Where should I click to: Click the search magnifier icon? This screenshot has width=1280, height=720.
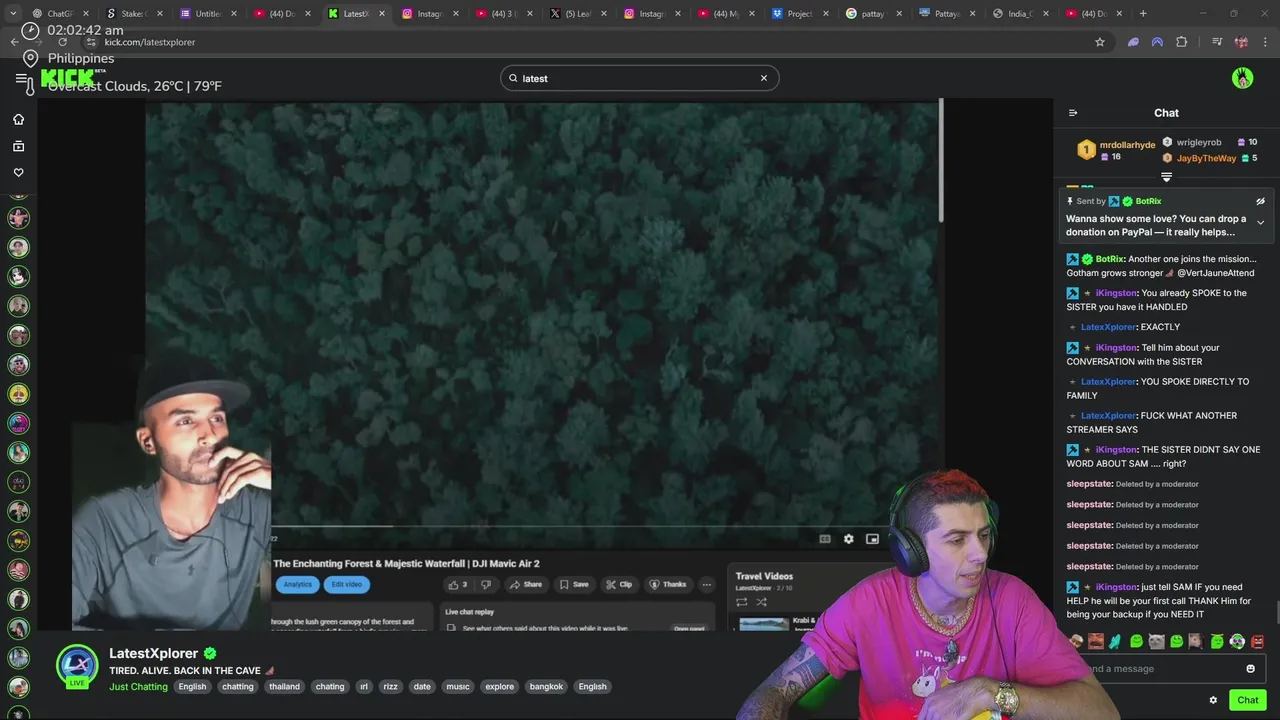click(513, 78)
